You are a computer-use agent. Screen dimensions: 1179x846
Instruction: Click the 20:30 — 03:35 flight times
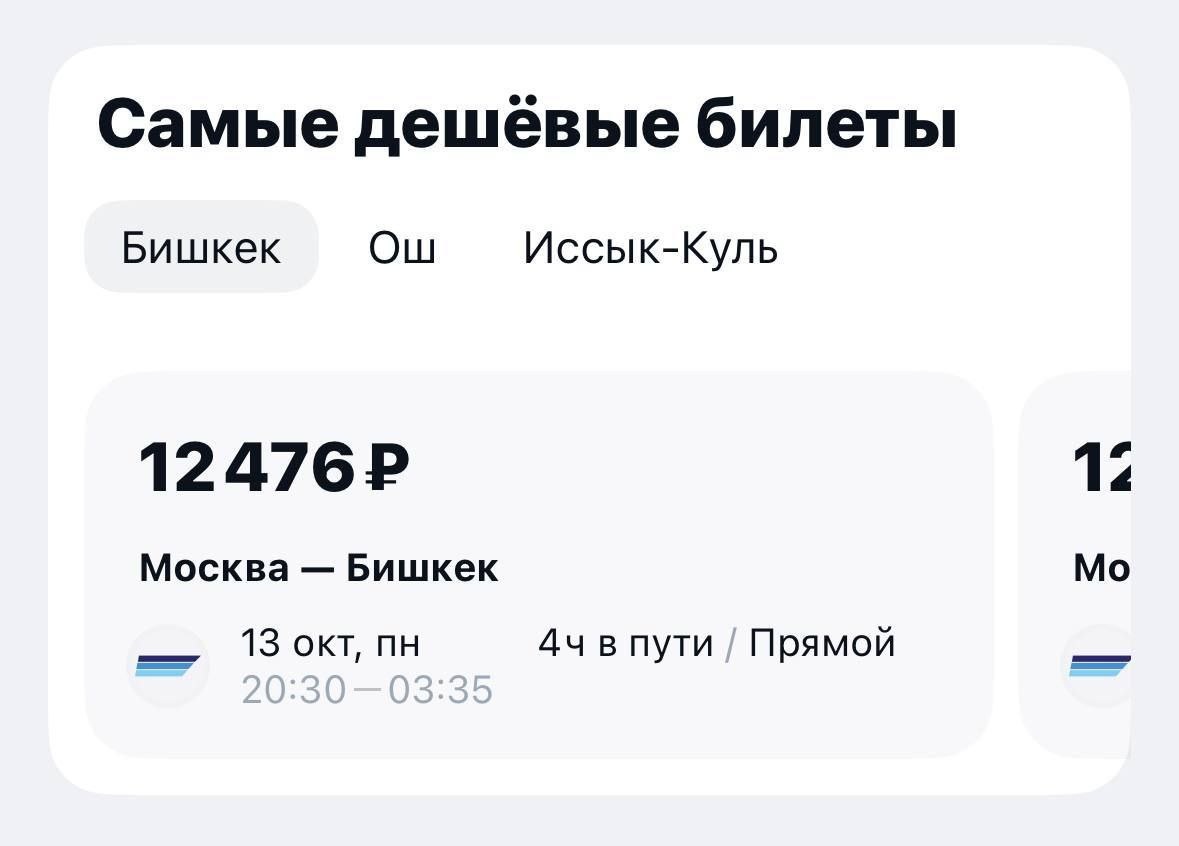[x=366, y=687]
